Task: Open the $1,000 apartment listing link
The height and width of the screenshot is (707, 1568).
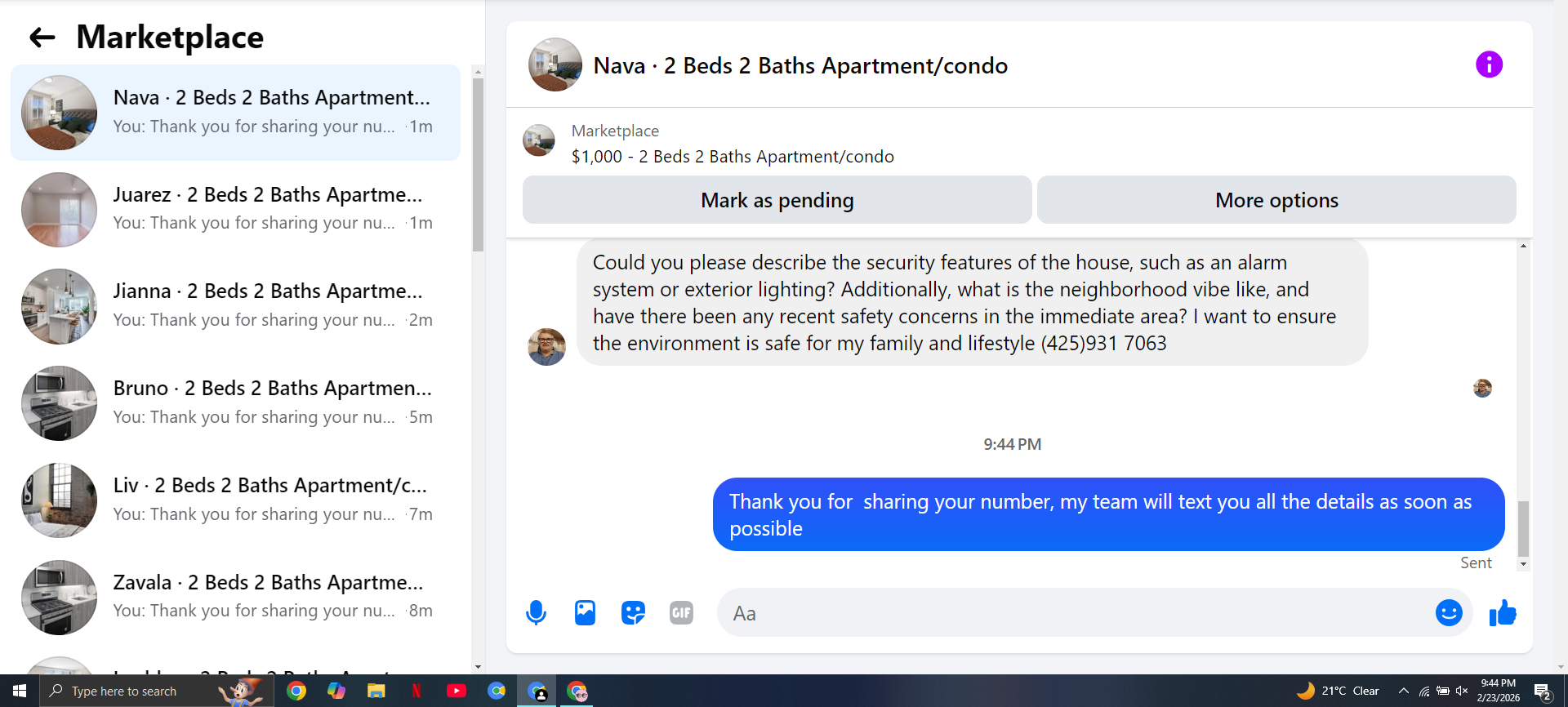Action: click(733, 156)
